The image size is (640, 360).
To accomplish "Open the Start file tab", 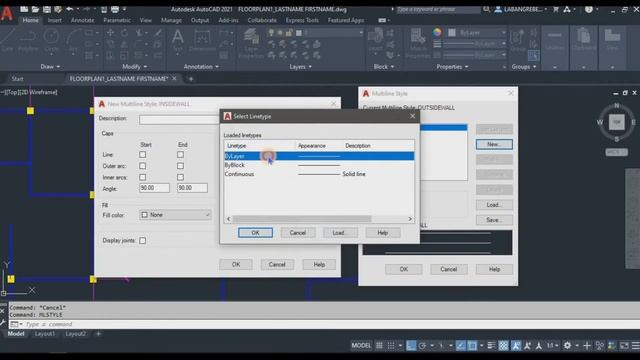I will tap(18, 78).
